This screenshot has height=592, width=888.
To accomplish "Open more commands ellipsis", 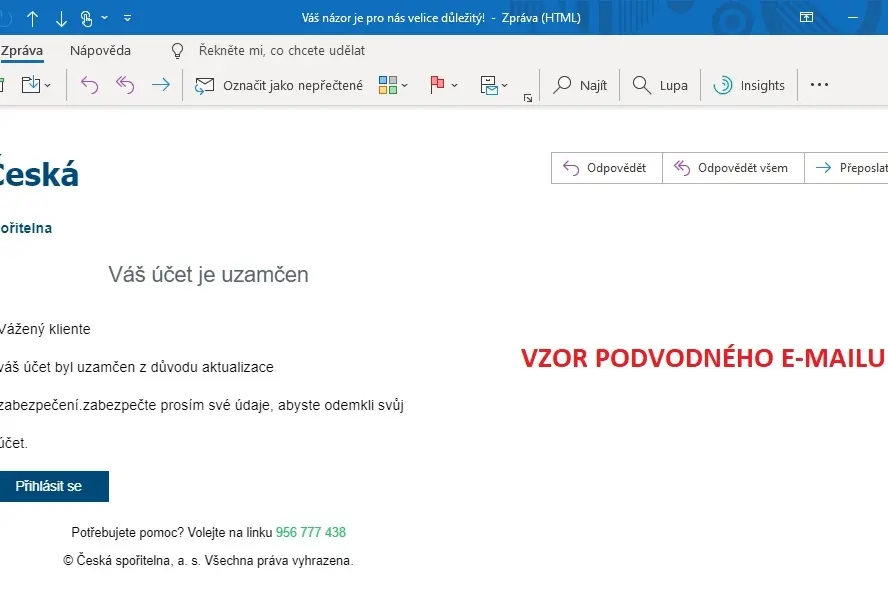I will 819,85.
